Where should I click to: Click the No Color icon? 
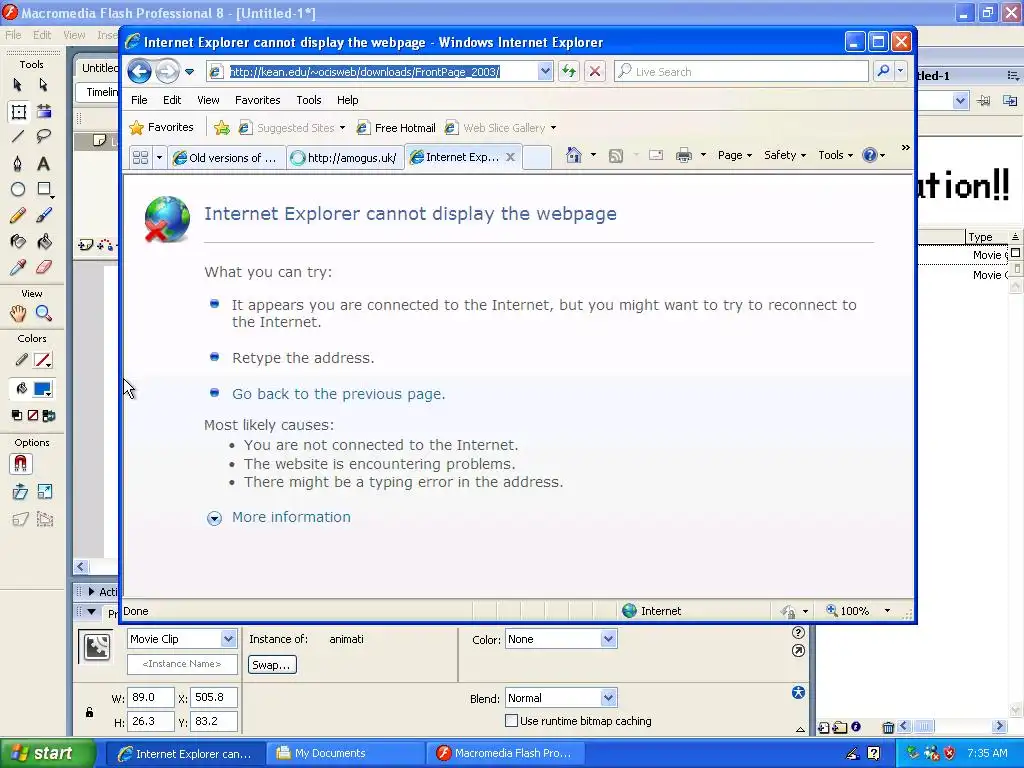click(33, 415)
